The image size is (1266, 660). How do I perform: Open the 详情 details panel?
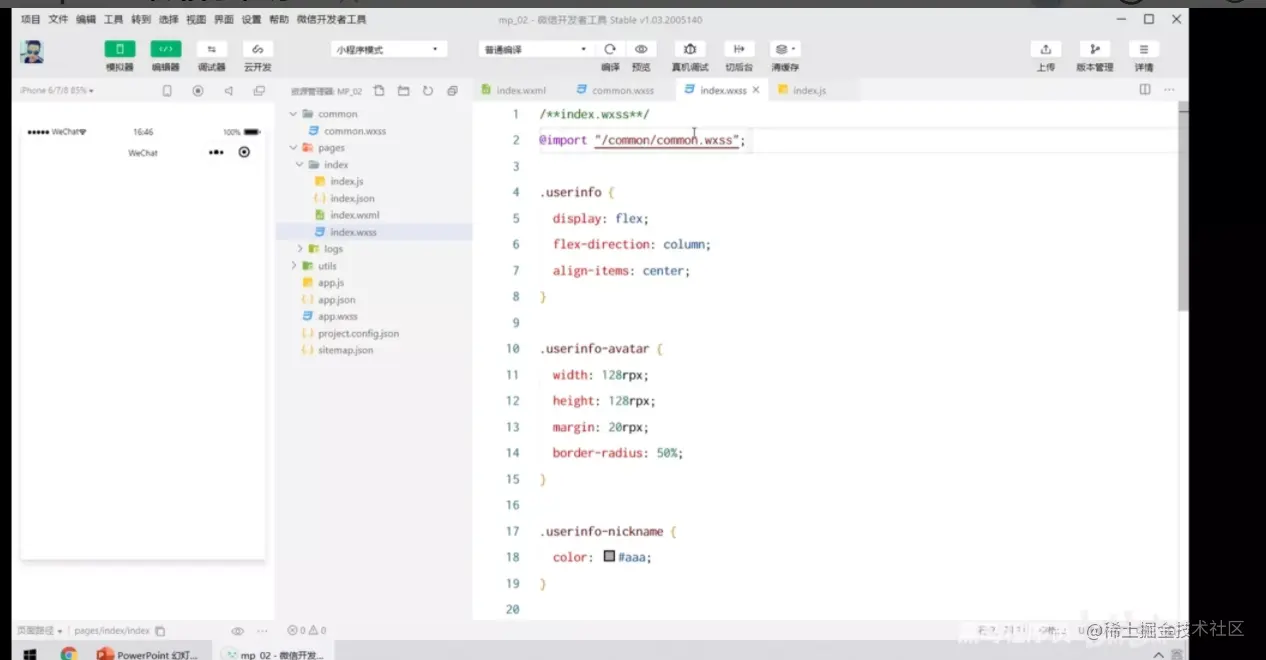point(1144,50)
